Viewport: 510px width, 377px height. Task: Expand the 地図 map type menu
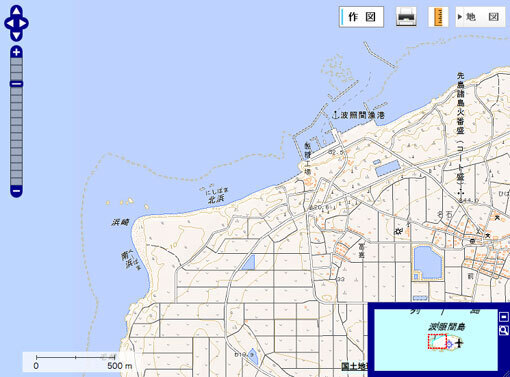[480, 17]
